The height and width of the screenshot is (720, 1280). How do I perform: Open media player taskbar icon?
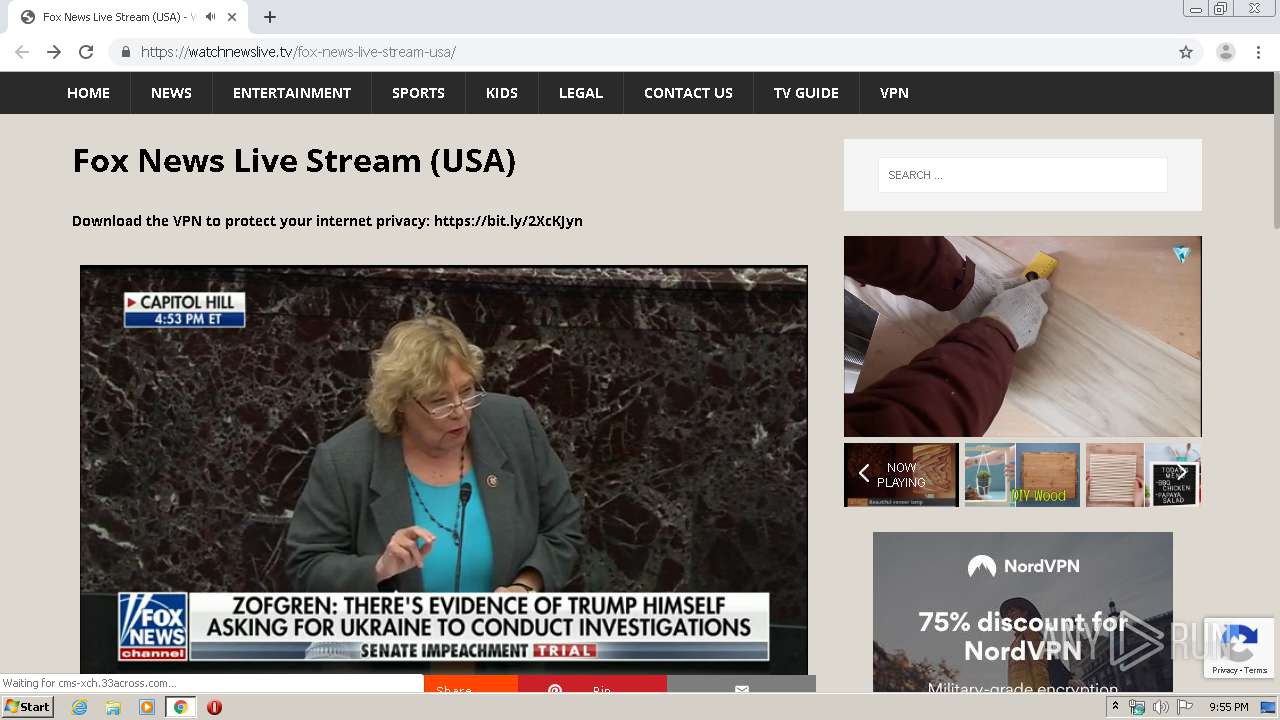pos(147,707)
